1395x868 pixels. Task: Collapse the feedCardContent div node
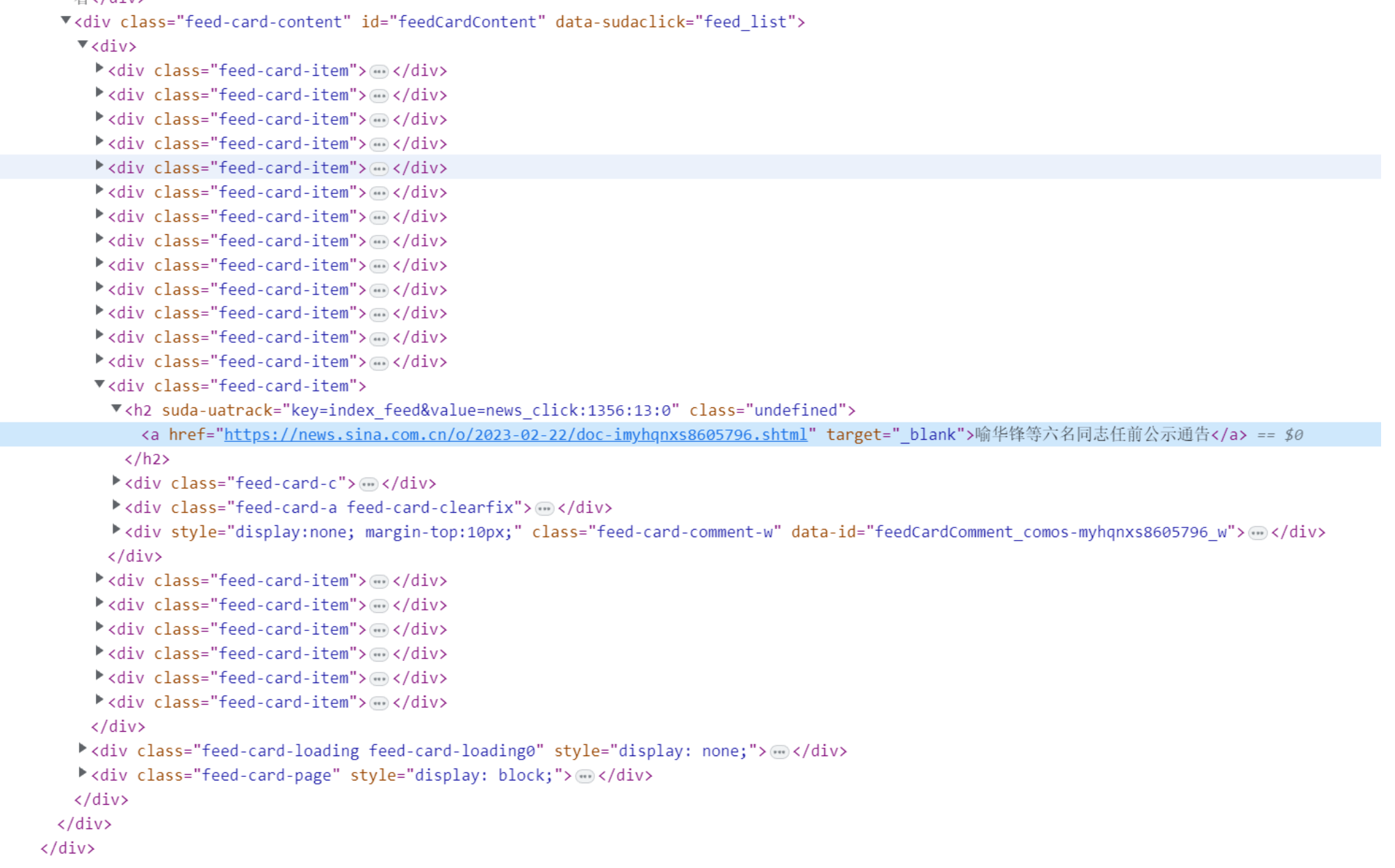(65, 20)
